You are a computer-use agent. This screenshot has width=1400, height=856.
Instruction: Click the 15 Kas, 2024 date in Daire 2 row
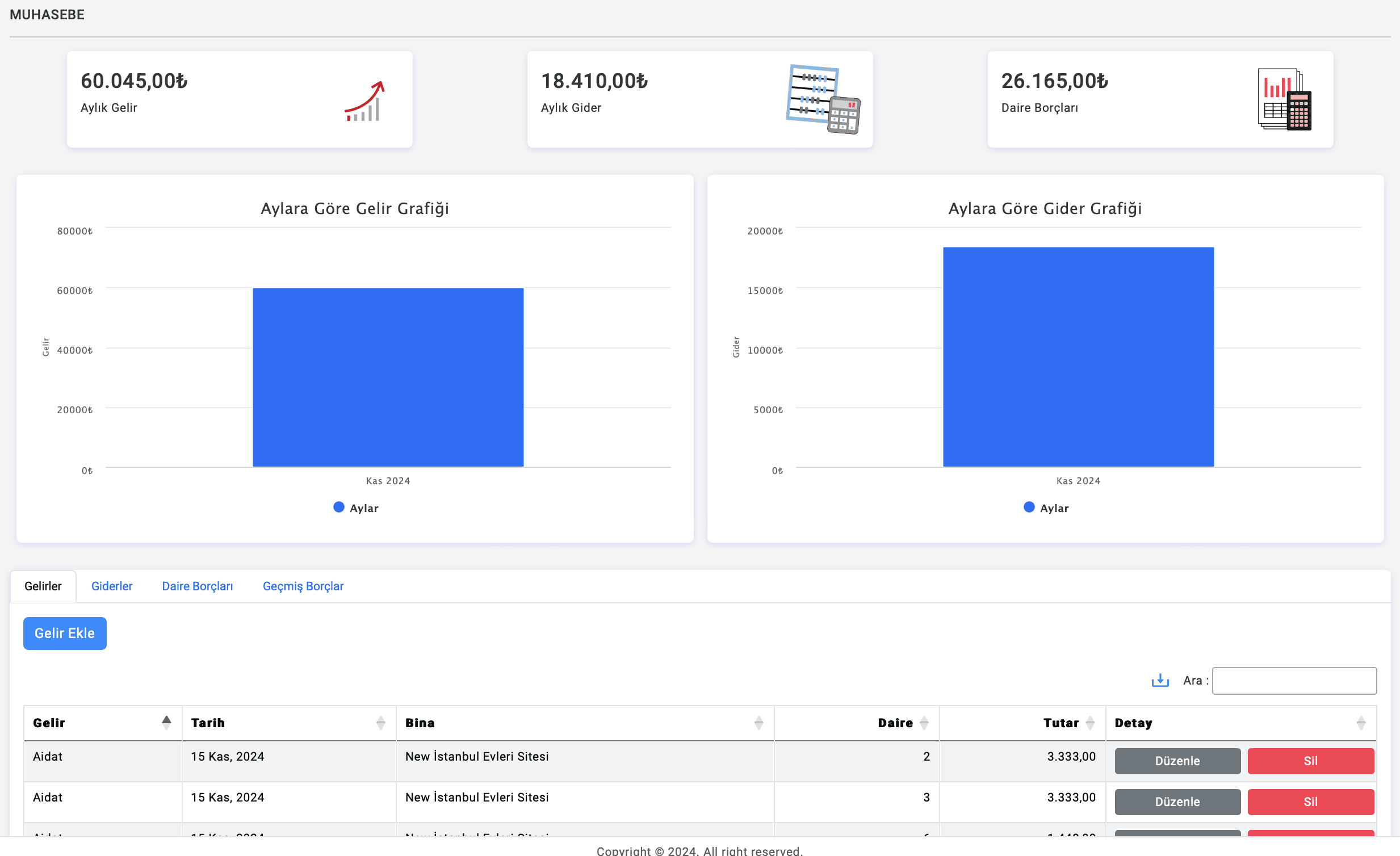coord(228,757)
